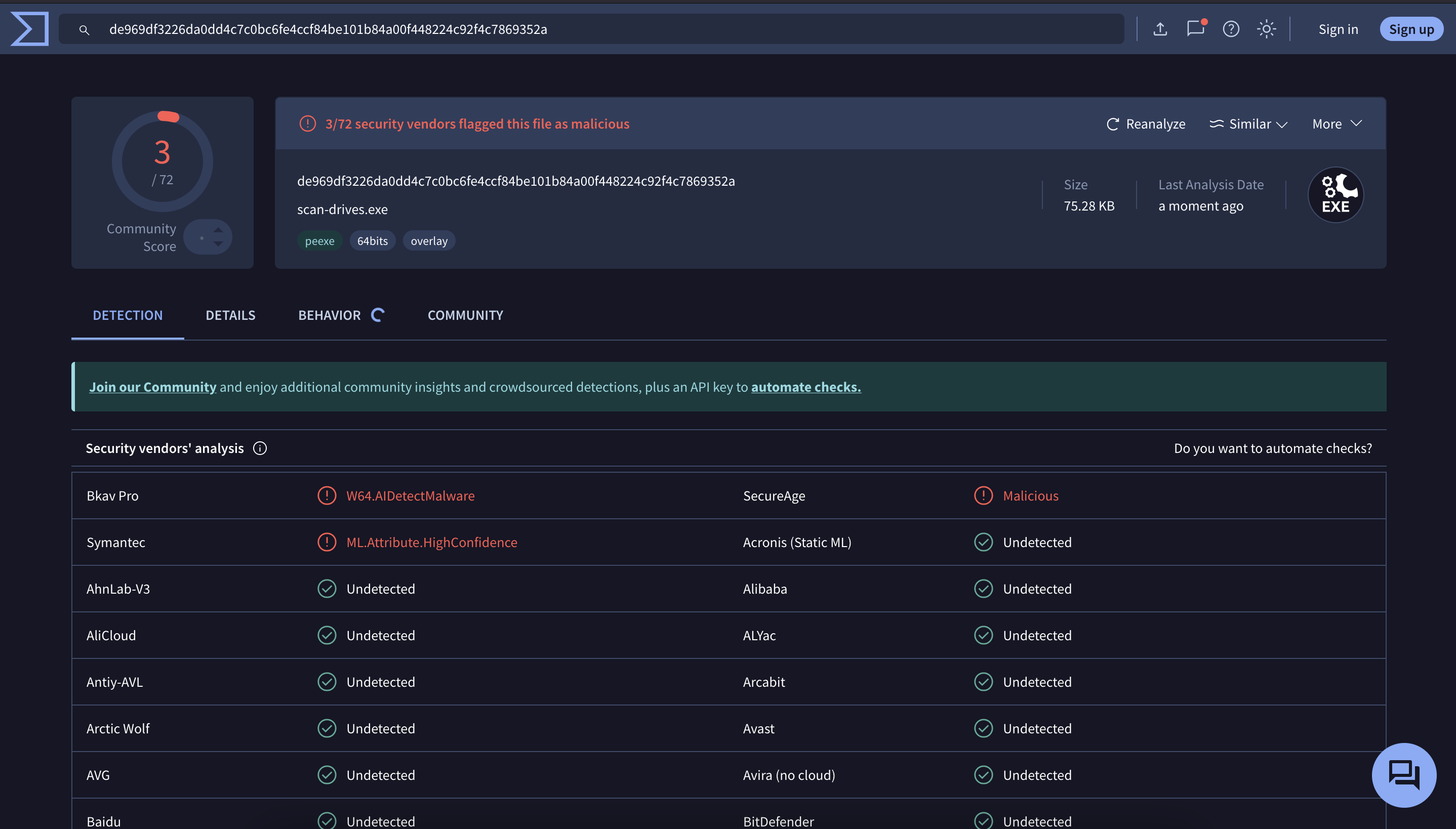Switch to the Details tab

point(231,315)
